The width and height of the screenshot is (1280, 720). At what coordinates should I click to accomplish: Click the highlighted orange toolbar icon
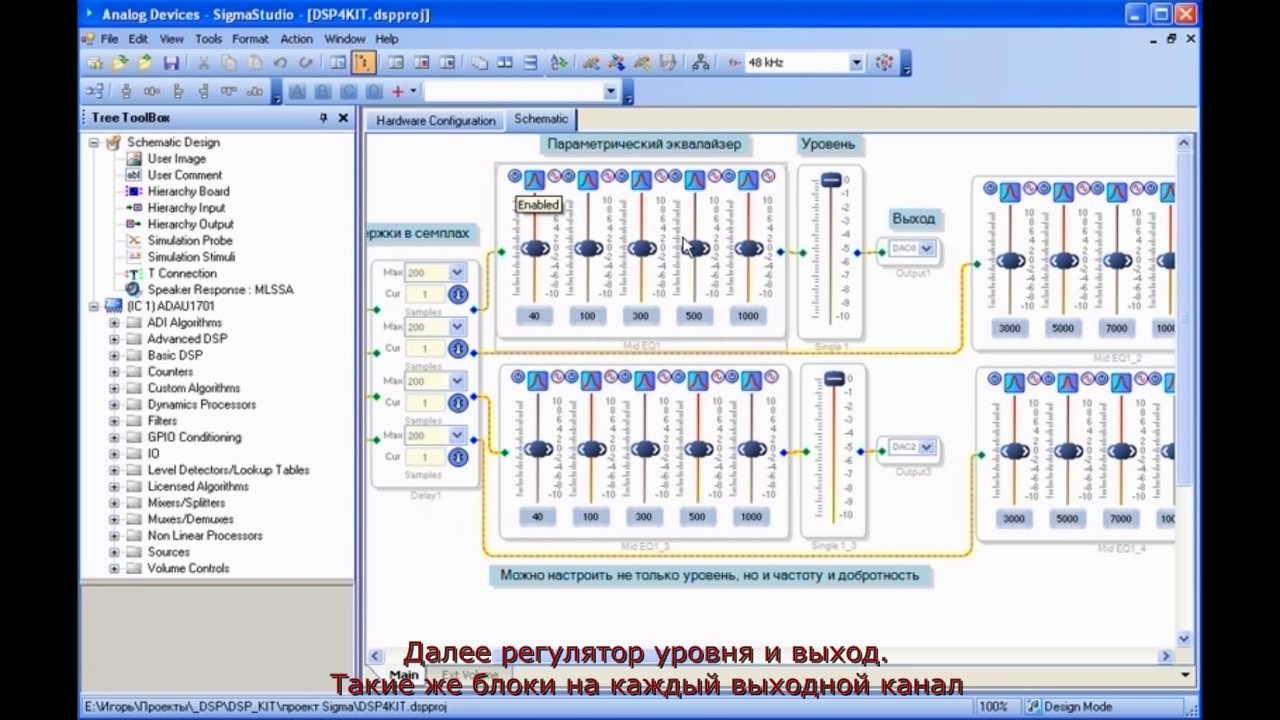tap(364, 62)
